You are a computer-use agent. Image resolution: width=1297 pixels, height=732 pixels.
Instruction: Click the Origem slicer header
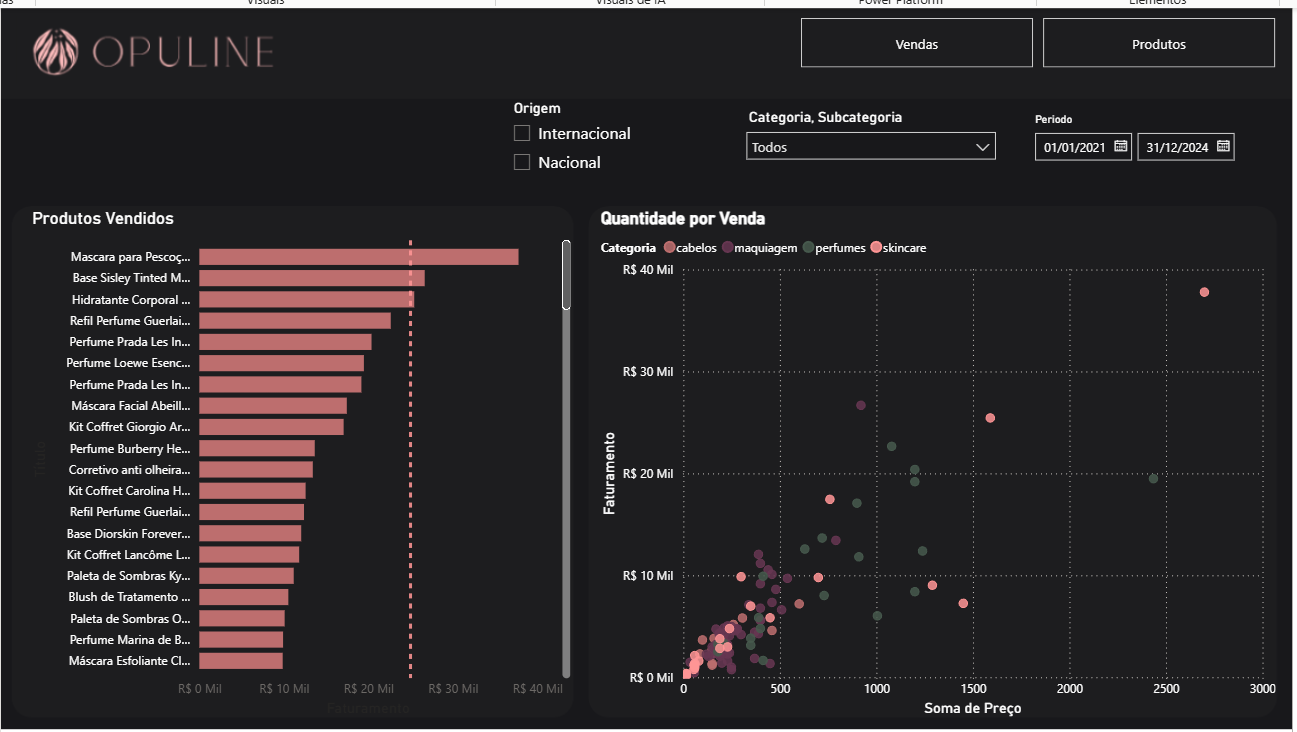tap(537, 108)
